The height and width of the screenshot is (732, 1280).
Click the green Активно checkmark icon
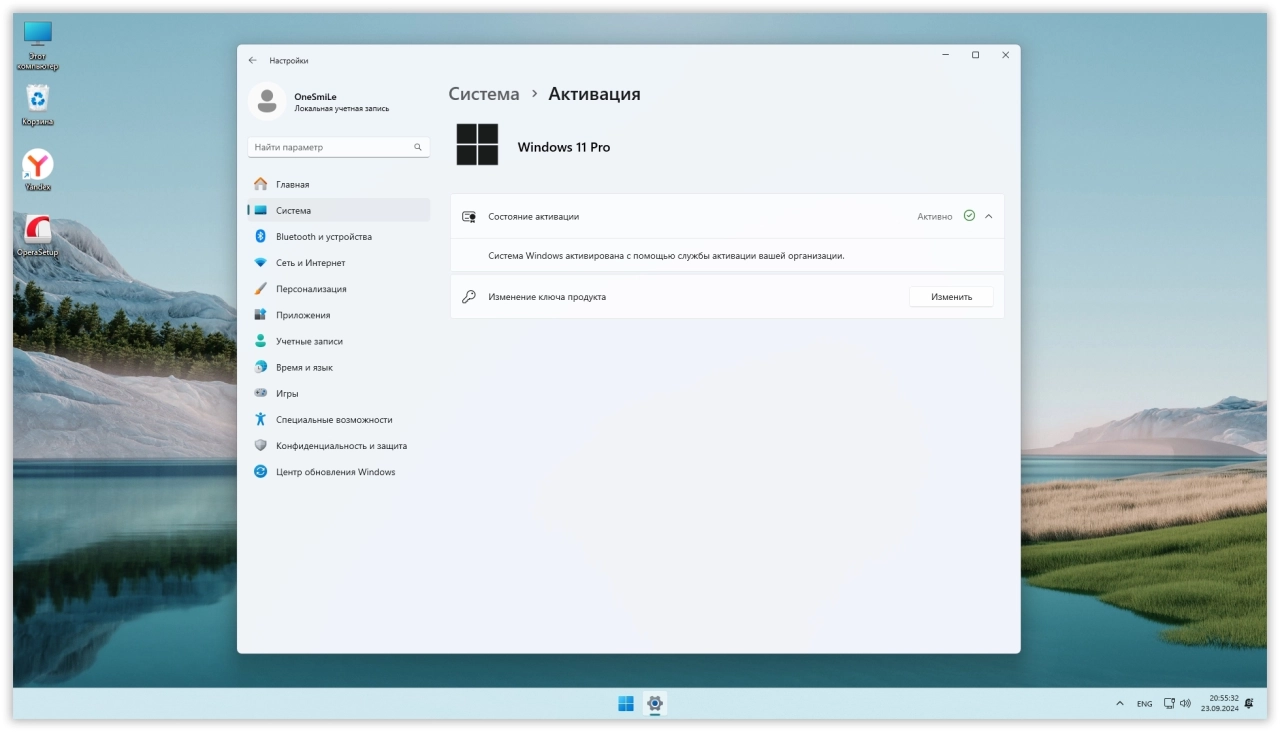[969, 216]
